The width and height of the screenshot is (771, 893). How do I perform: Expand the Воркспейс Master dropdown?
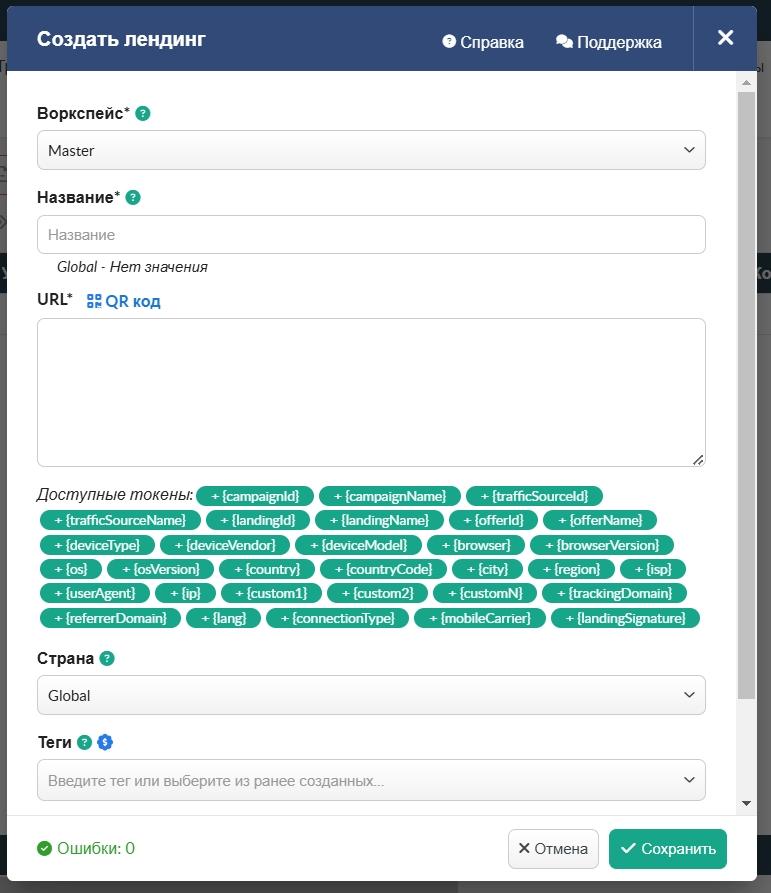click(371, 150)
